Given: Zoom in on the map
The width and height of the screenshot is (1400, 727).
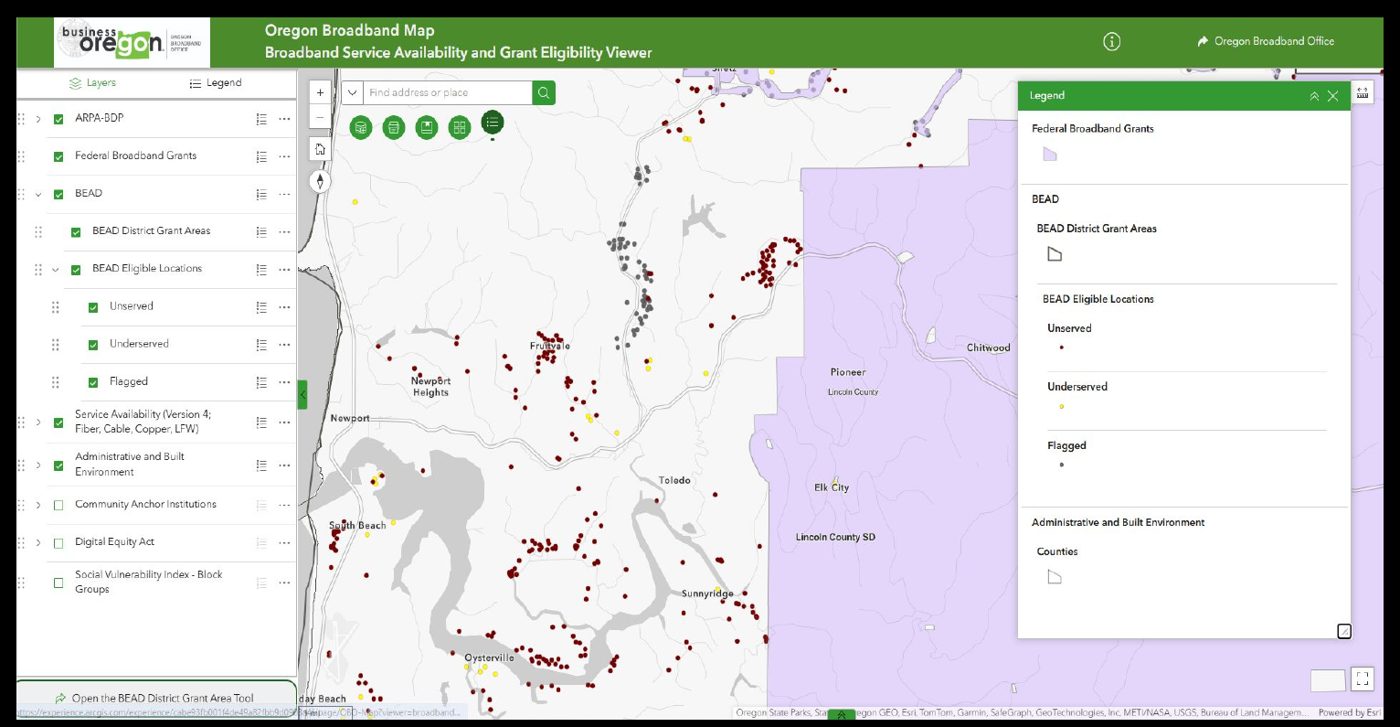Looking at the screenshot, I should (320, 92).
